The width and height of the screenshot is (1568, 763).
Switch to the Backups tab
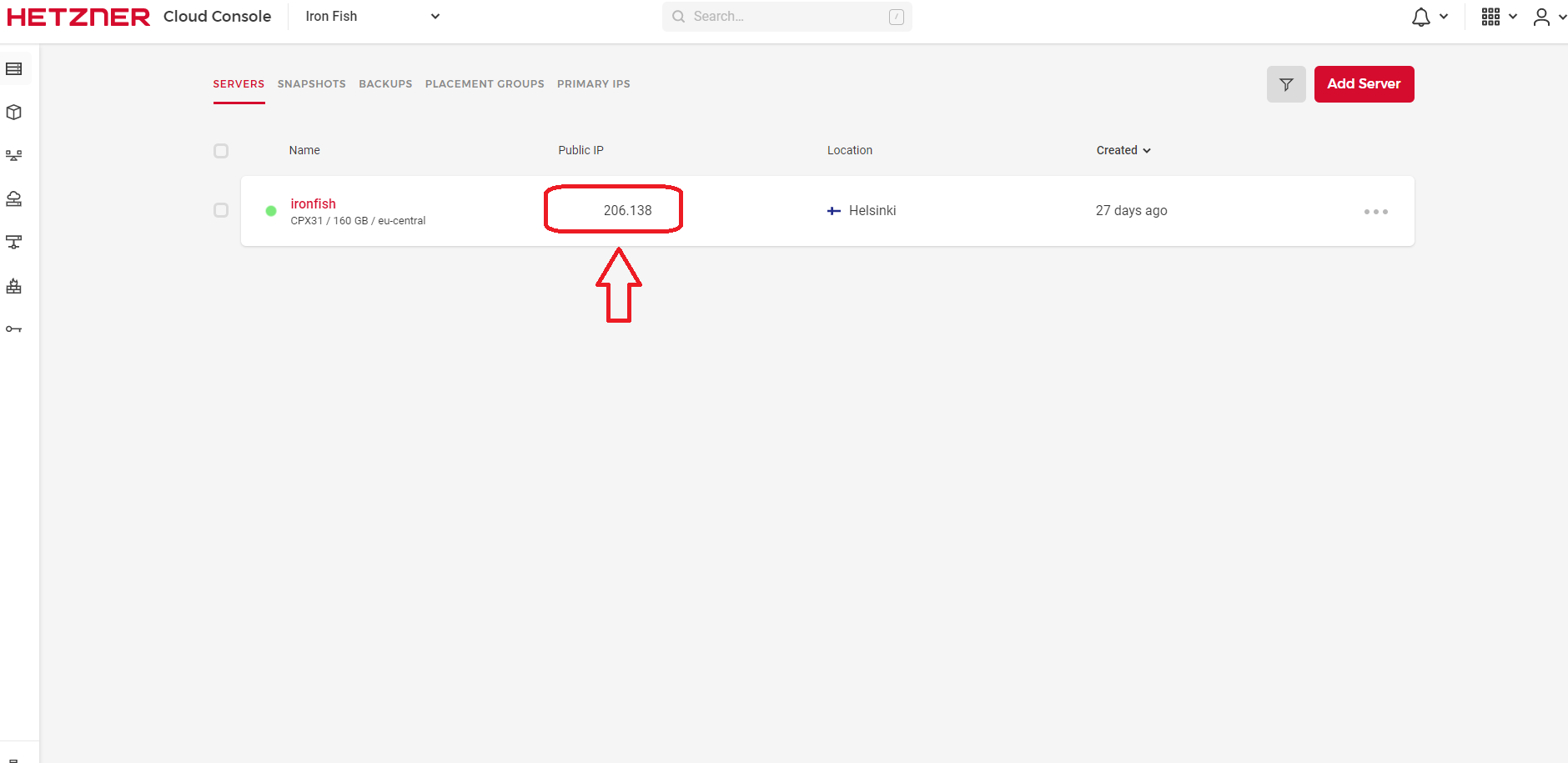(x=385, y=84)
